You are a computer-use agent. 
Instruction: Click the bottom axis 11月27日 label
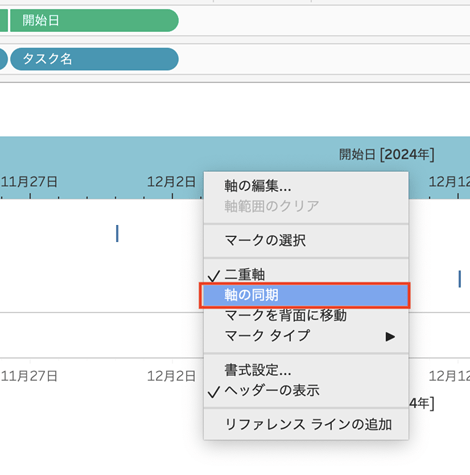tap(29, 376)
